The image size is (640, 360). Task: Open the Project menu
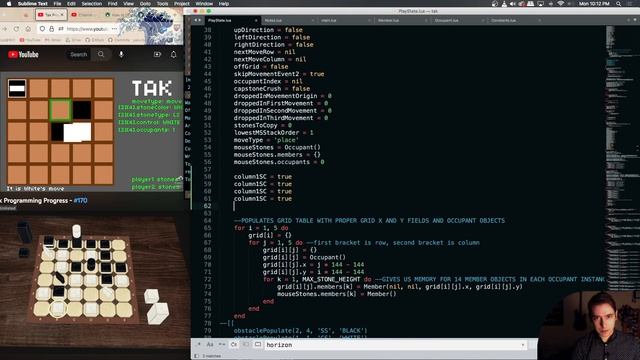[182, 4]
